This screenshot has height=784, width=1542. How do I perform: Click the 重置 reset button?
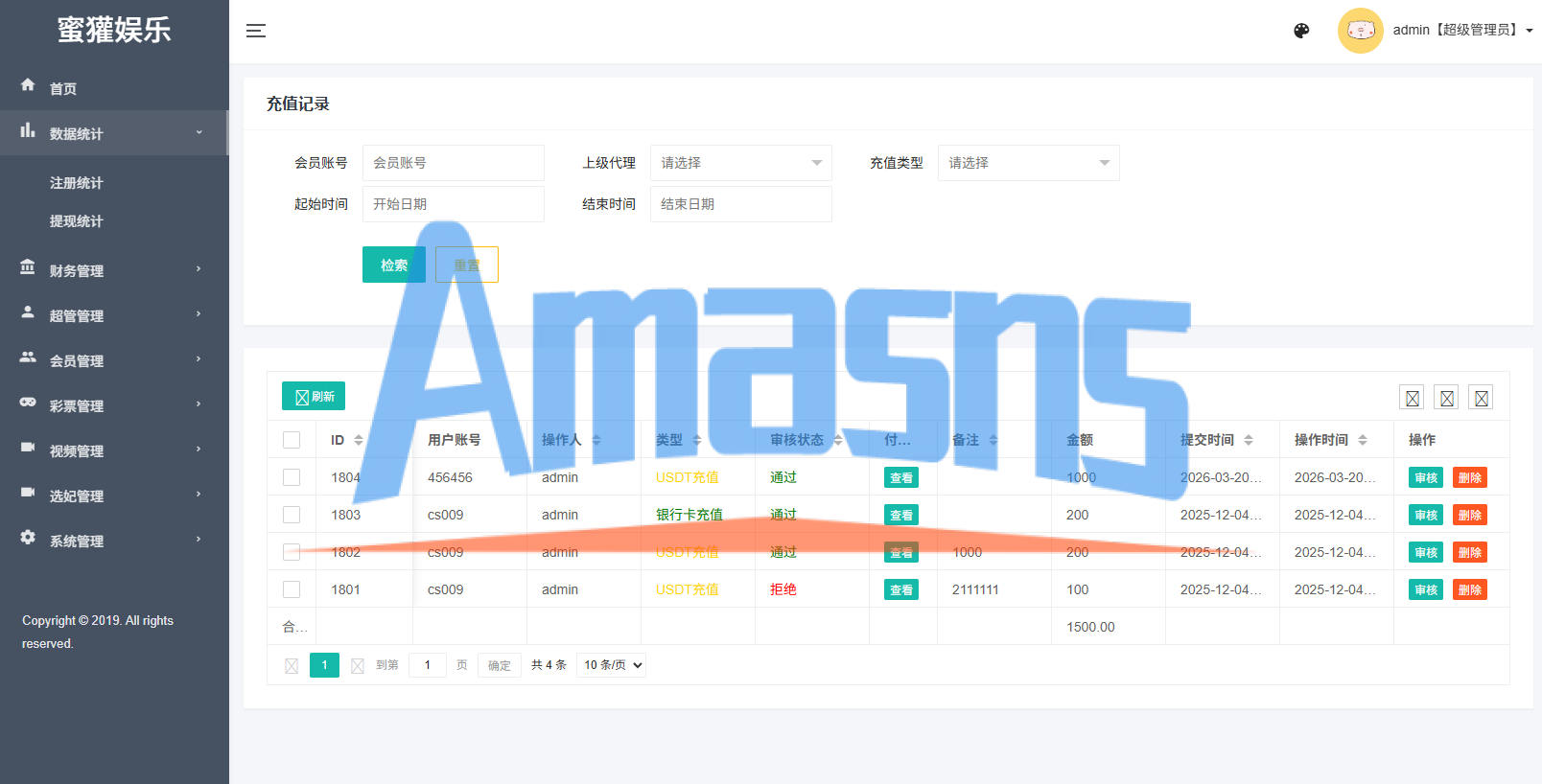pyautogui.click(x=467, y=265)
